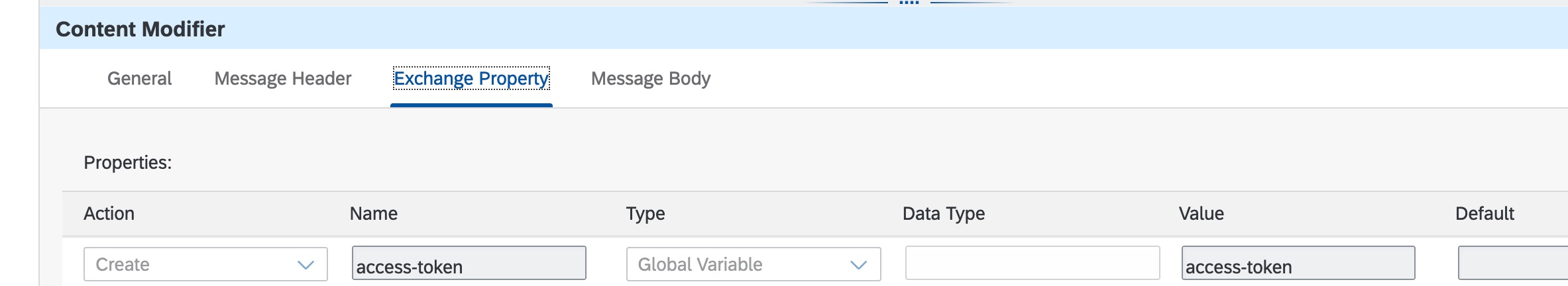The image size is (1568, 286).
Task: Focus the empty Data Type input field
Action: coord(1032,263)
